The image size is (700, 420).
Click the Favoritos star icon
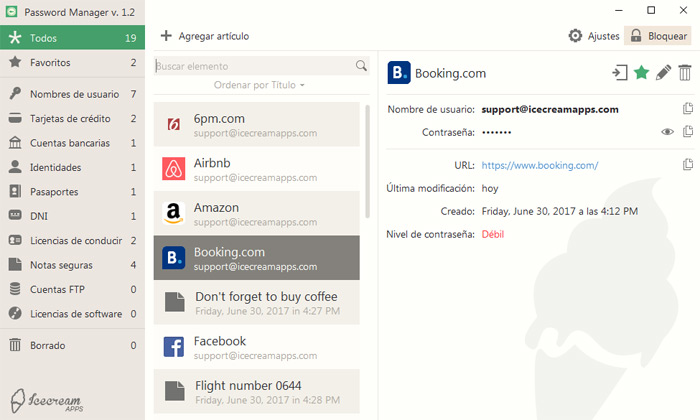click(15, 62)
